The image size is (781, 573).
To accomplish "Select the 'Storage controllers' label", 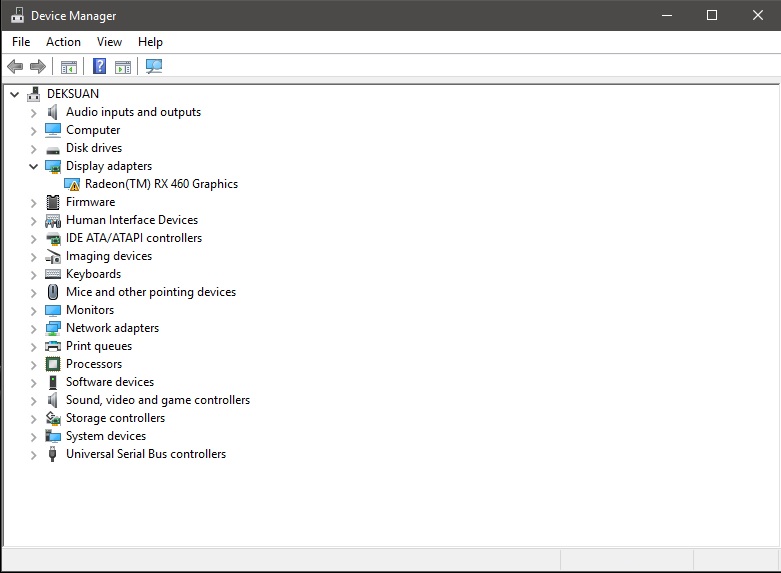I will tap(115, 418).
